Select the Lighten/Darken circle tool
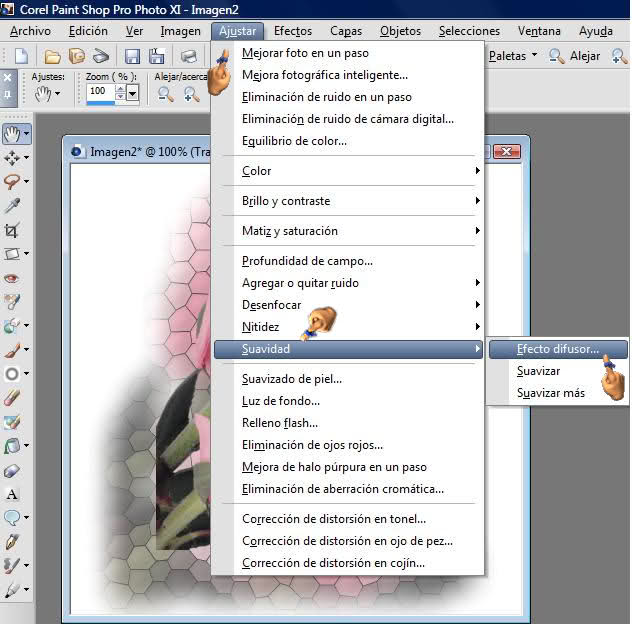This screenshot has width=632, height=625. pyautogui.click(x=12, y=374)
